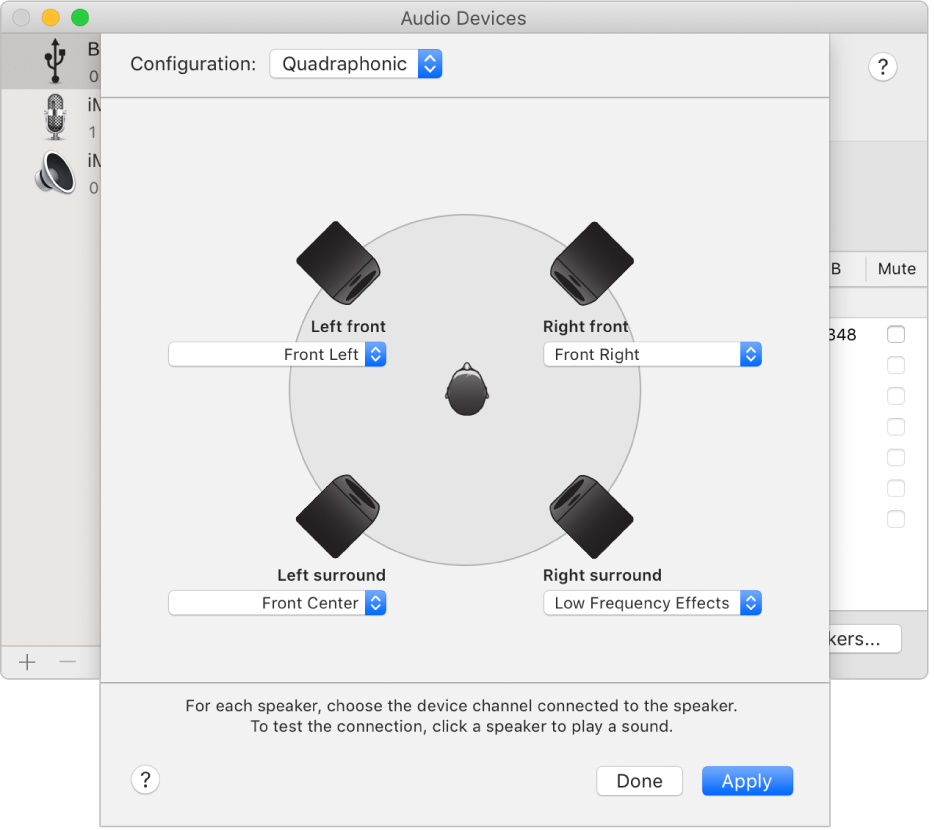Image resolution: width=934 pixels, height=830 pixels.
Task: Test the left surround speaker icon
Action: click(x=338, y=516)
